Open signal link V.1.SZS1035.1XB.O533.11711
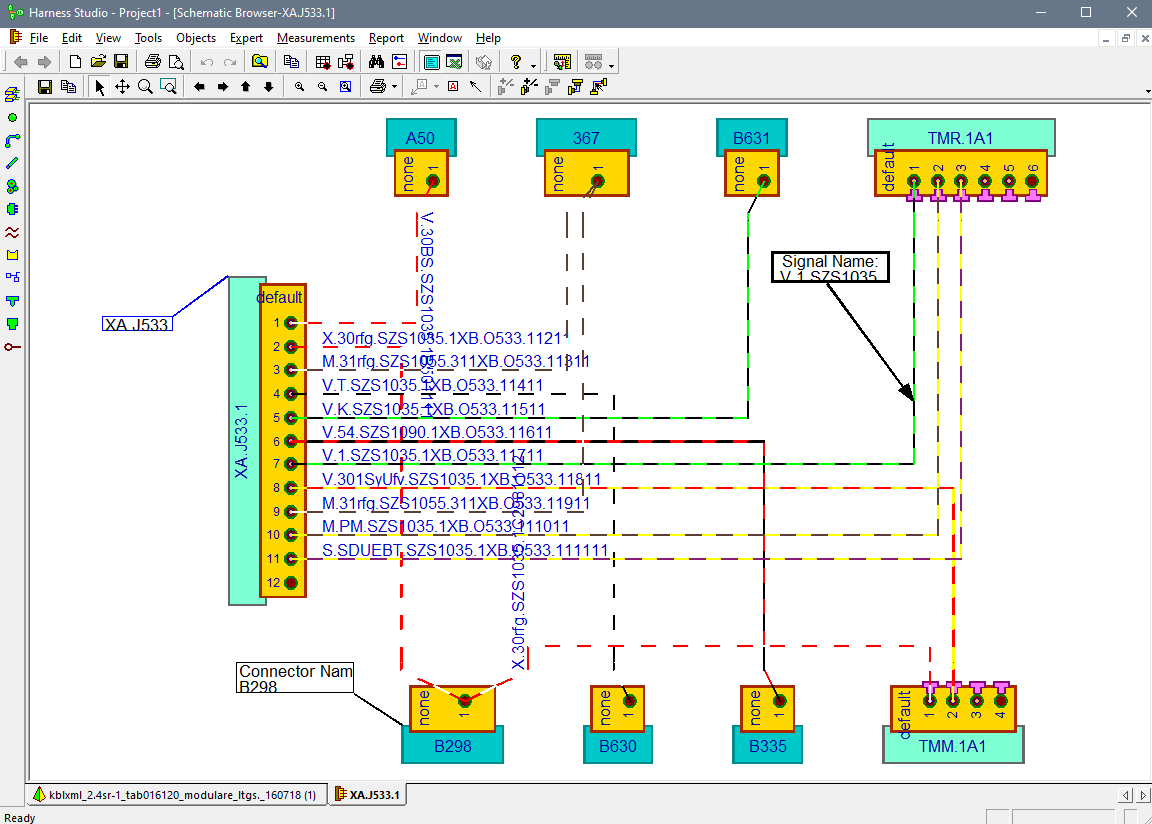Image resolution: width=1152 pixels, height=824 pixels. tap(432, 455)
